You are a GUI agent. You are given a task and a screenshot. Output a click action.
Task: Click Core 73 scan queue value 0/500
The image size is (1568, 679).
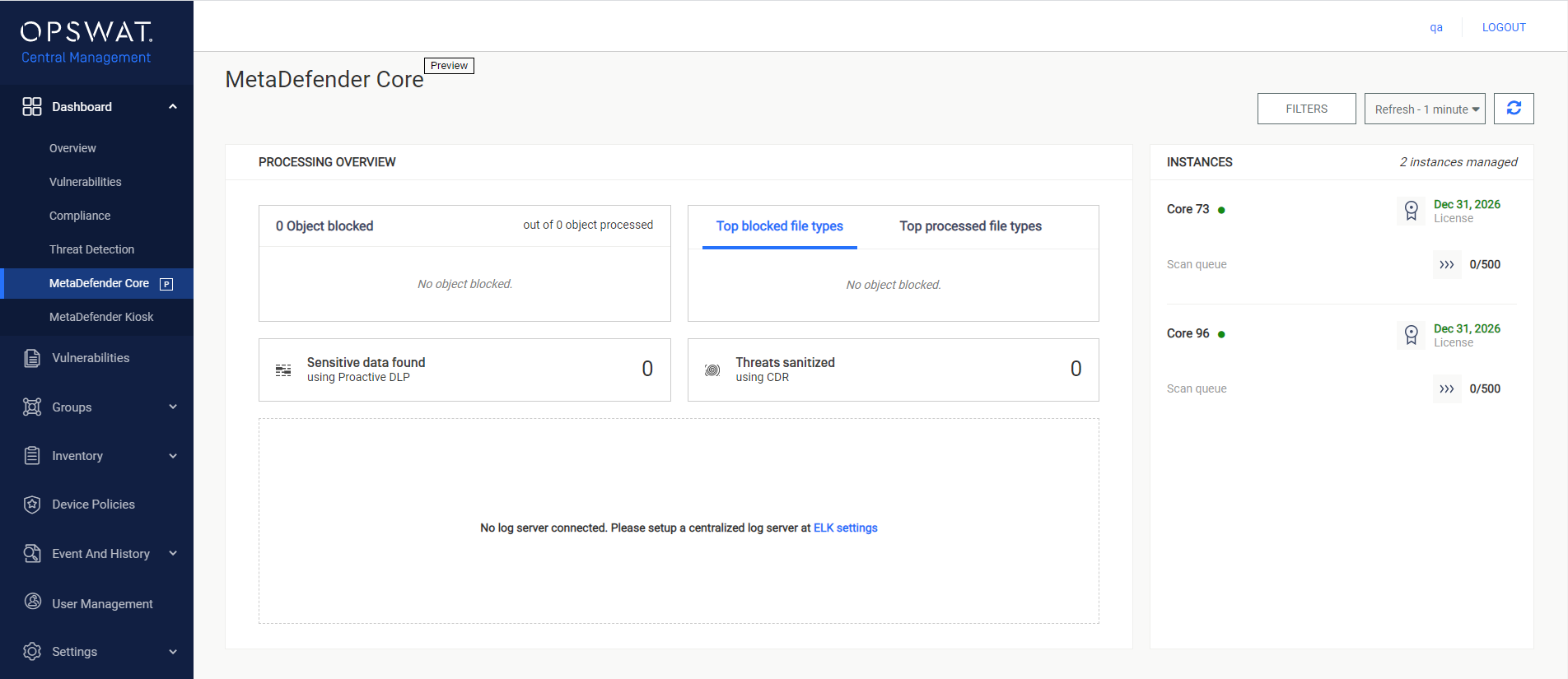[1485, 264]
